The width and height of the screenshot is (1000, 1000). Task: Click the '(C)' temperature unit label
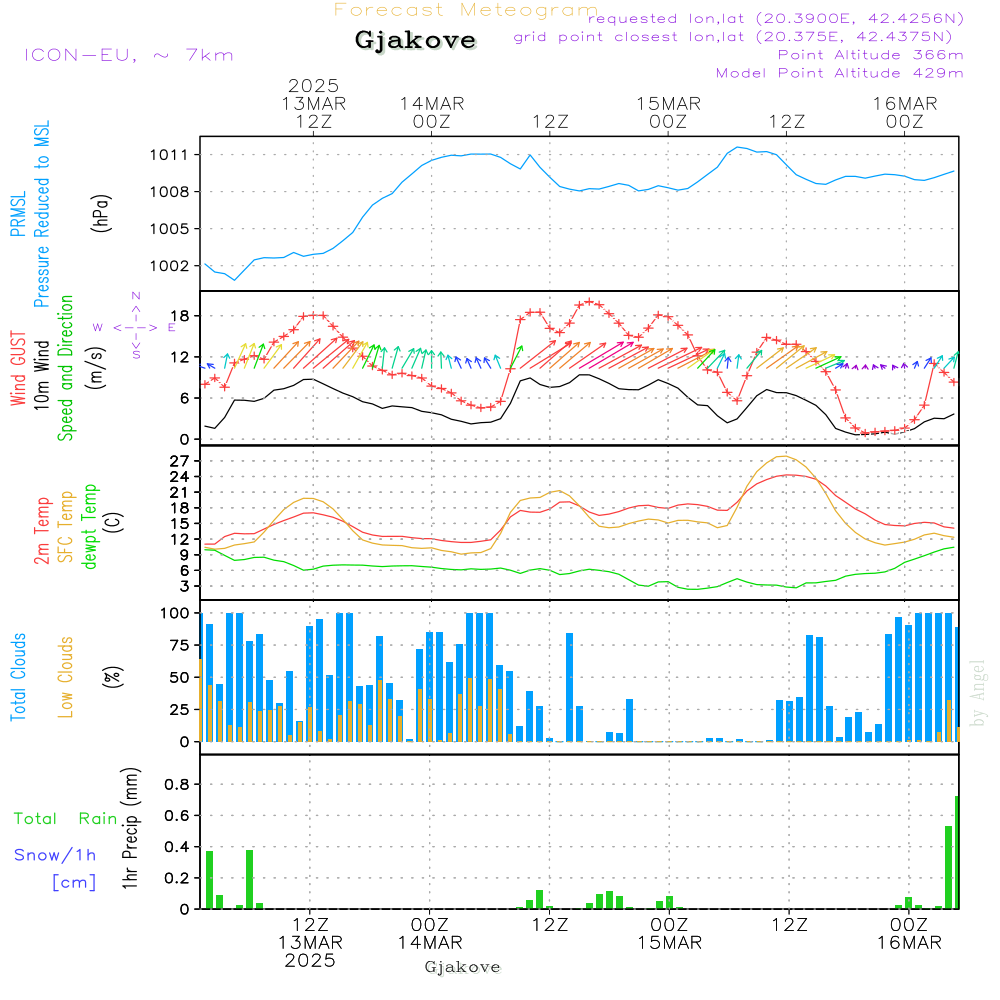pos(114,522)
